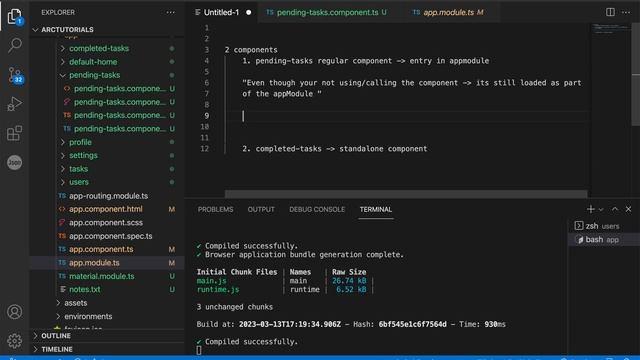Open the Search view in activity bar
This screenshot has width=640, height=360.
15,45
